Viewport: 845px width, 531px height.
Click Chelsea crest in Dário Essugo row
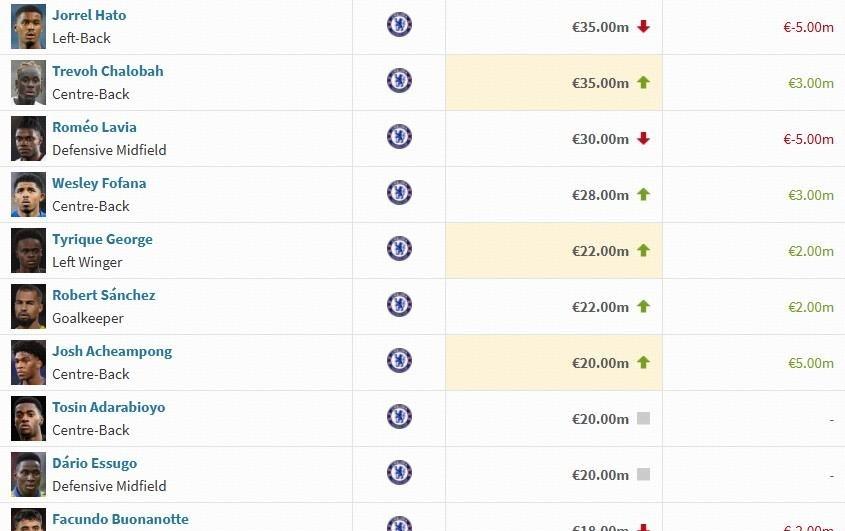(399, 472)
